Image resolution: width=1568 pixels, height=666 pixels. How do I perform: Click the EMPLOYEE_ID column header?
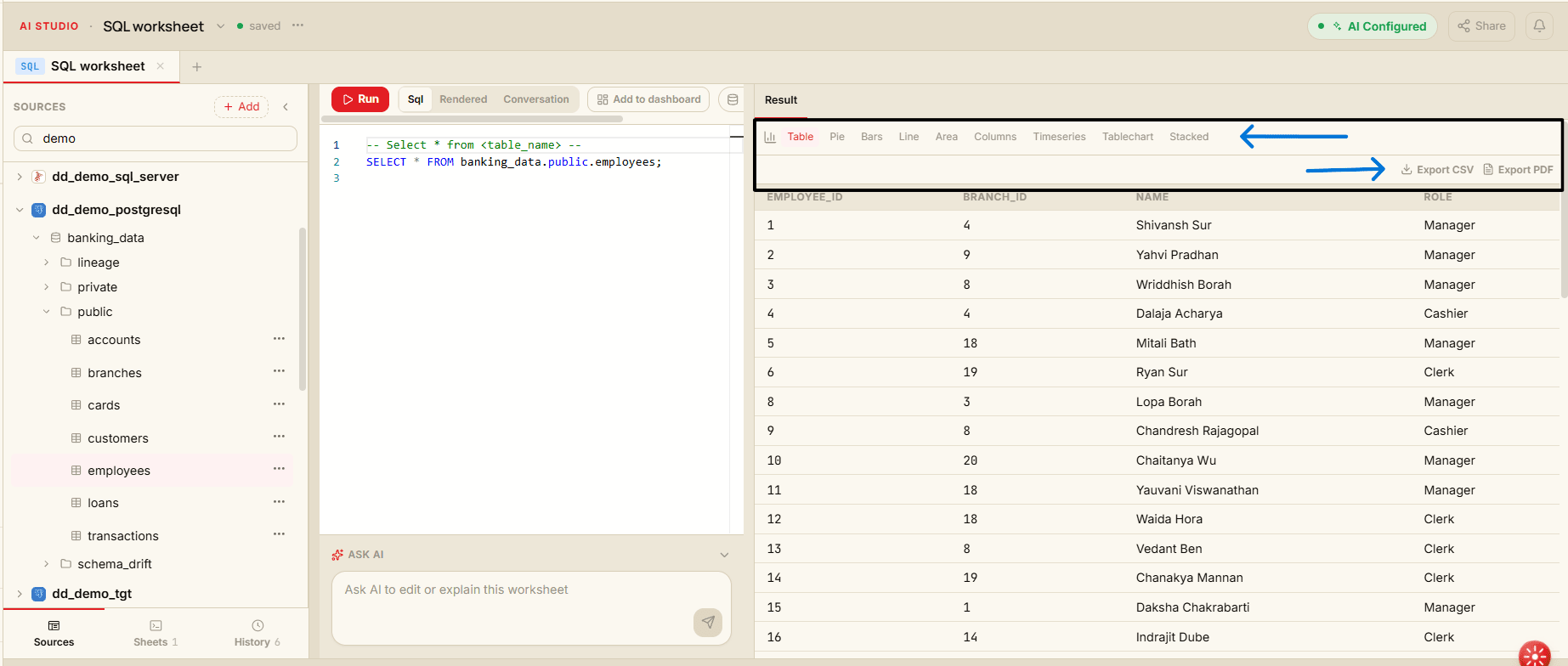tap(805, 197)
